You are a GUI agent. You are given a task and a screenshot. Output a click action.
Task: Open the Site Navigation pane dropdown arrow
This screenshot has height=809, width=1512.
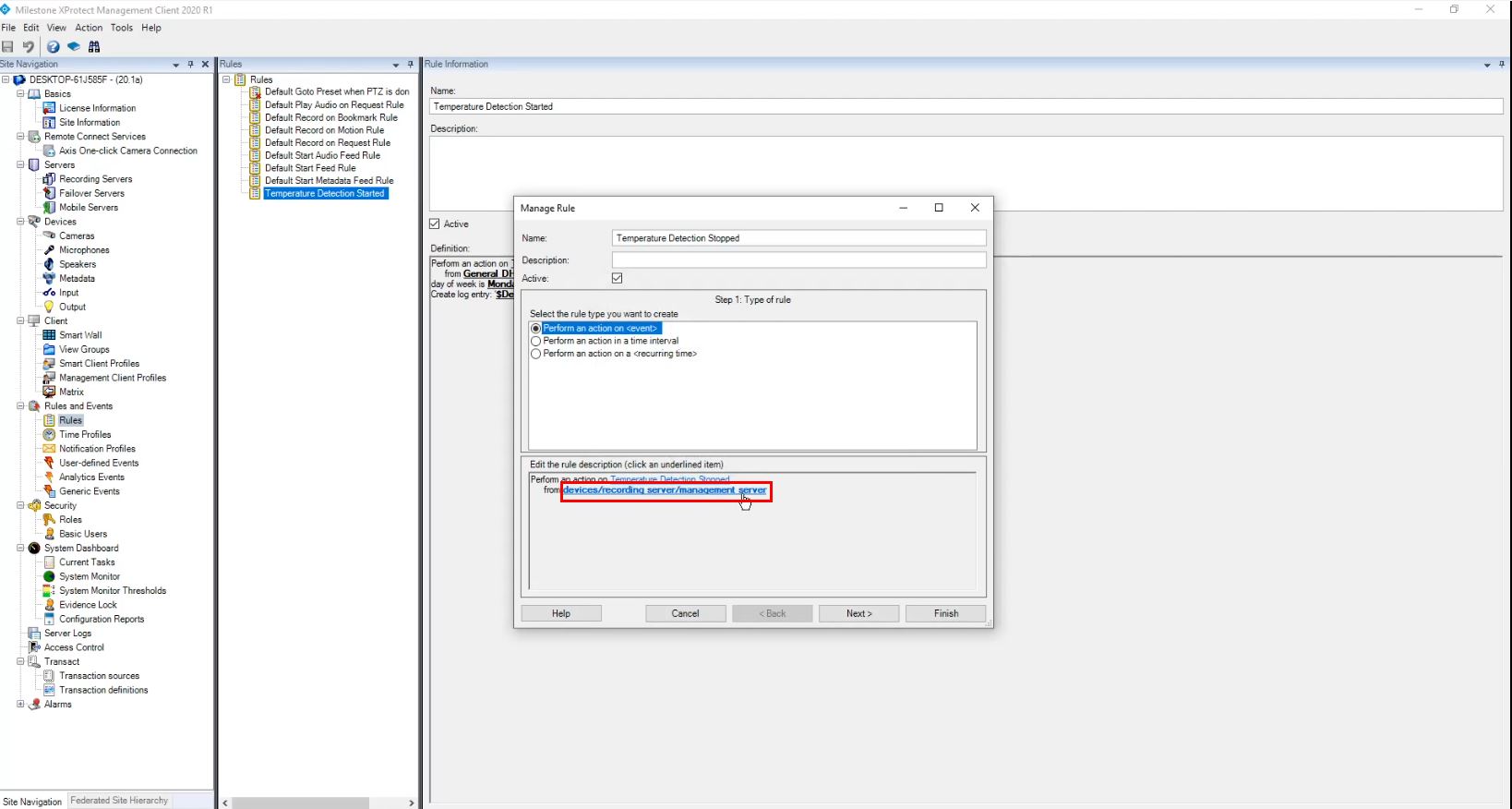point(175,65)
